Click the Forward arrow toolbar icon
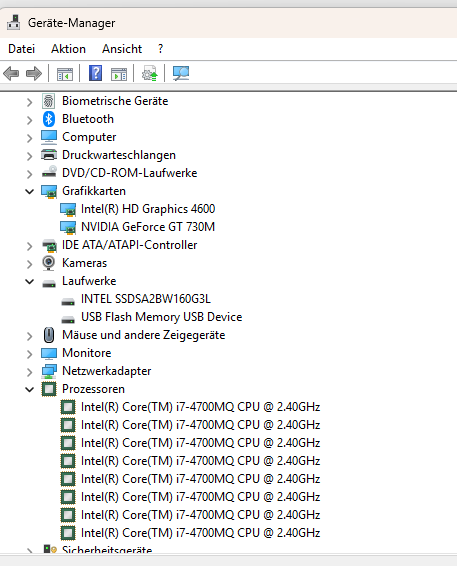457x566 pixels. (x=34, y=74)
